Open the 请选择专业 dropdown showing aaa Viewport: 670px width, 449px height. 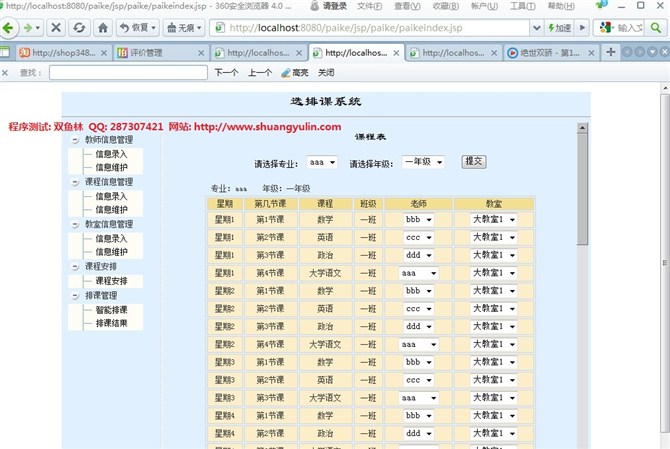coord(322,162)
